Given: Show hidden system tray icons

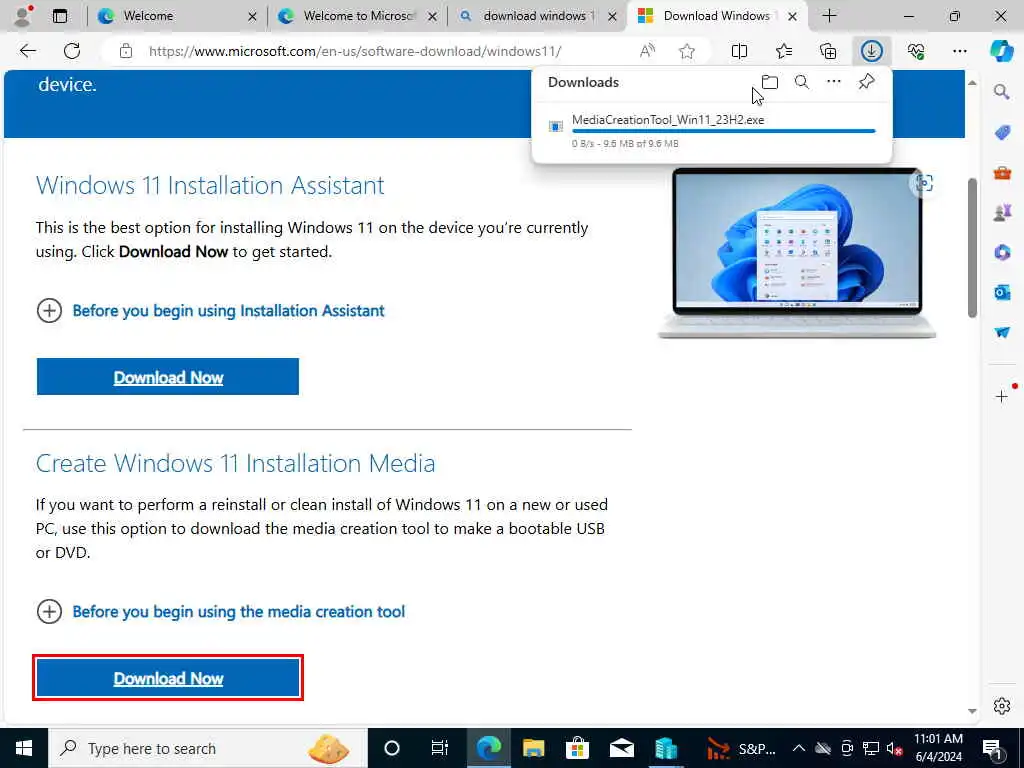Looking at the screenshot, I should pyautogui.click(x=799, y=748).
